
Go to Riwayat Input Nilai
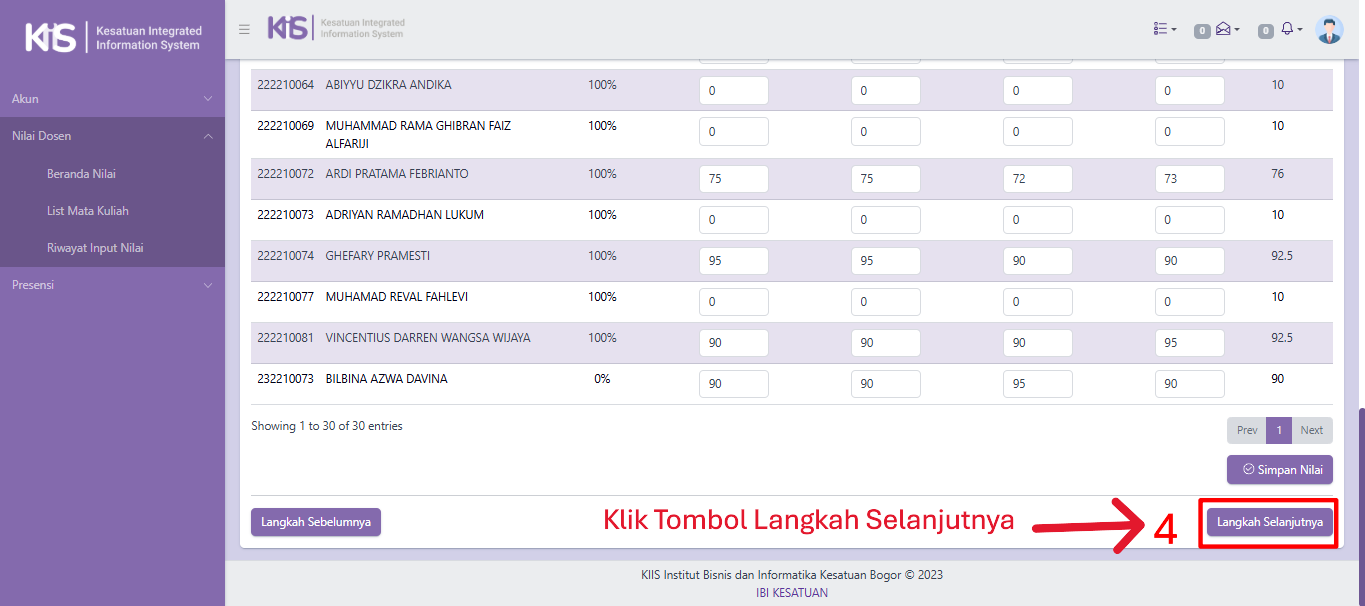(x=95, y=248)
